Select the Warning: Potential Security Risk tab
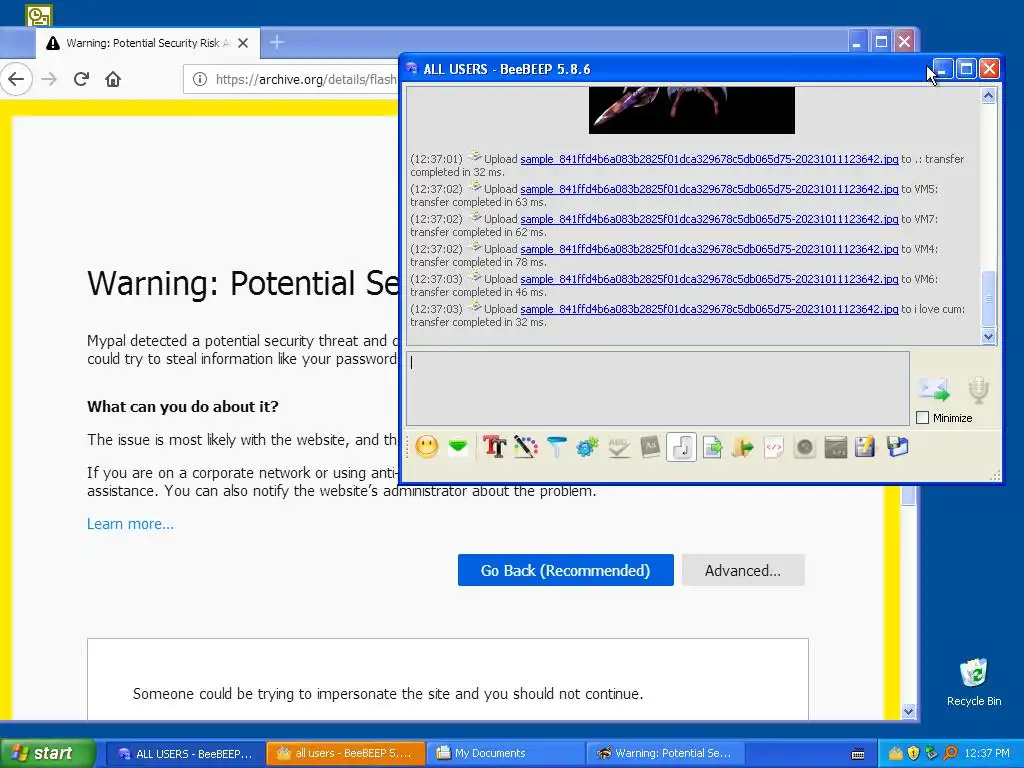This screenshot has width=1024, height=768. tap(148, 43)
